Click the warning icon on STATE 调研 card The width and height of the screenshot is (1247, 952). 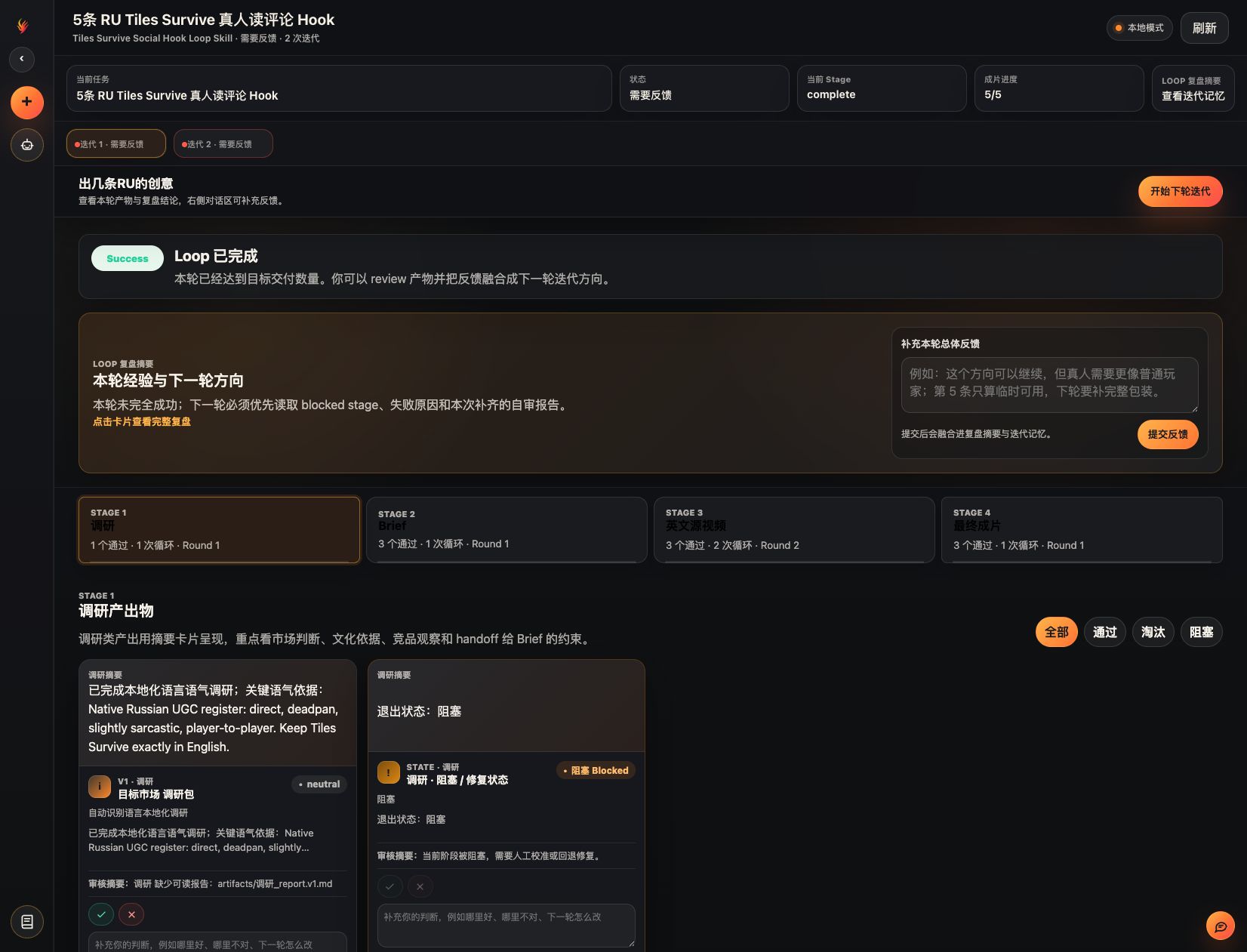pos(389,772)
